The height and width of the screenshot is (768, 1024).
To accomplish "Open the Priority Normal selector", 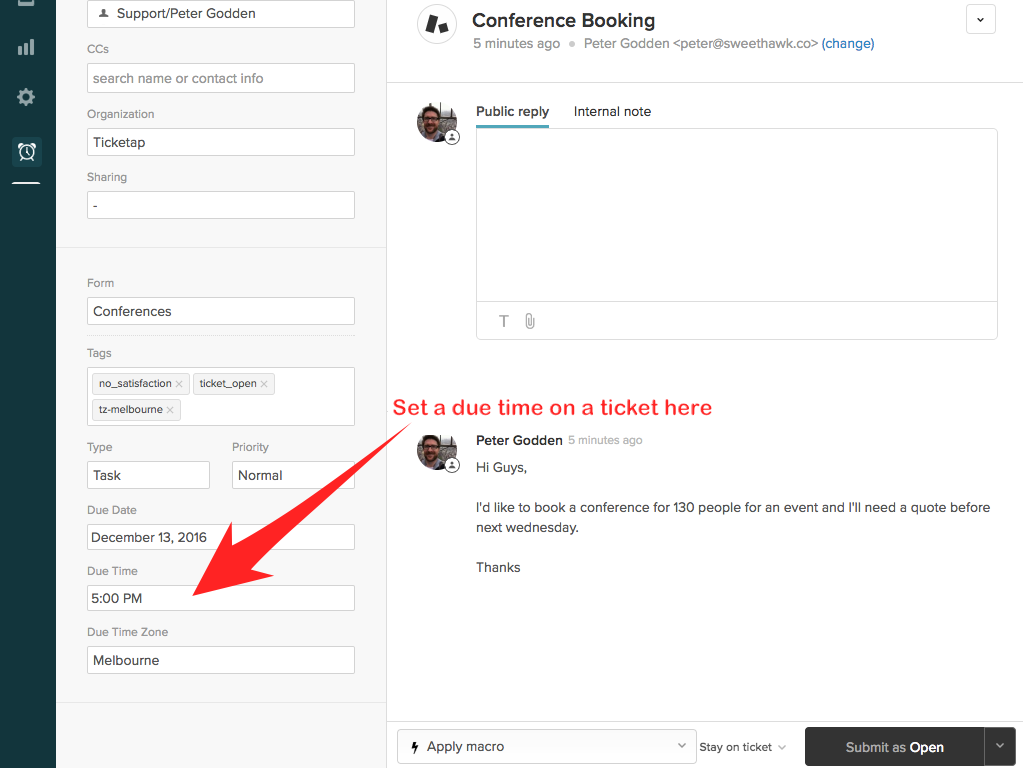I will (292, 475).
